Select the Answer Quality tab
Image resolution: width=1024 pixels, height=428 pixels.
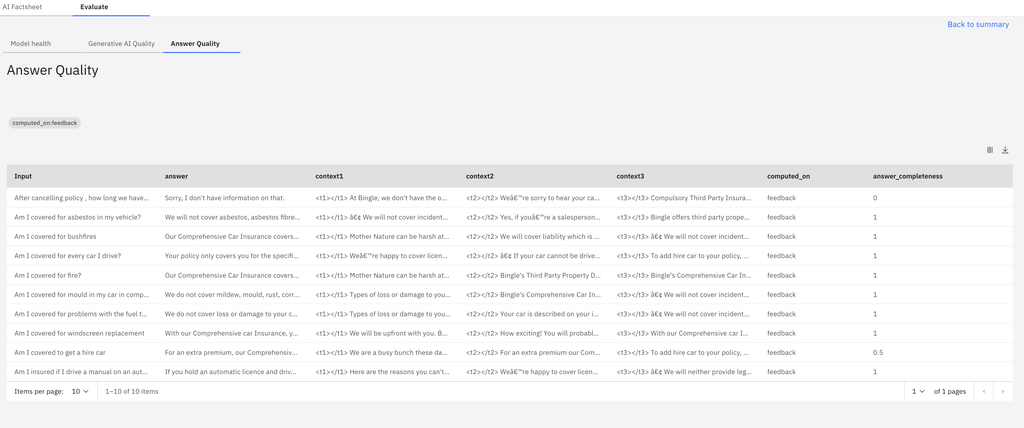(x=195, y=44)
